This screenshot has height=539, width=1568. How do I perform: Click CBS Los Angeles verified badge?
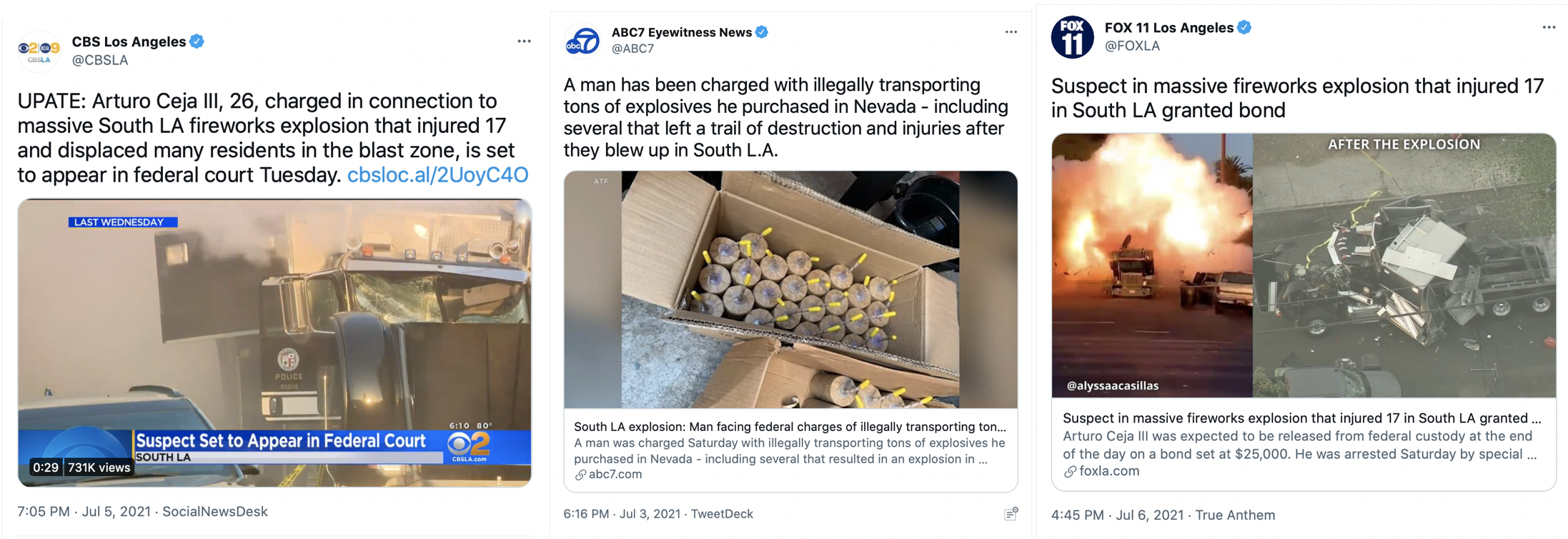(197, 41)
